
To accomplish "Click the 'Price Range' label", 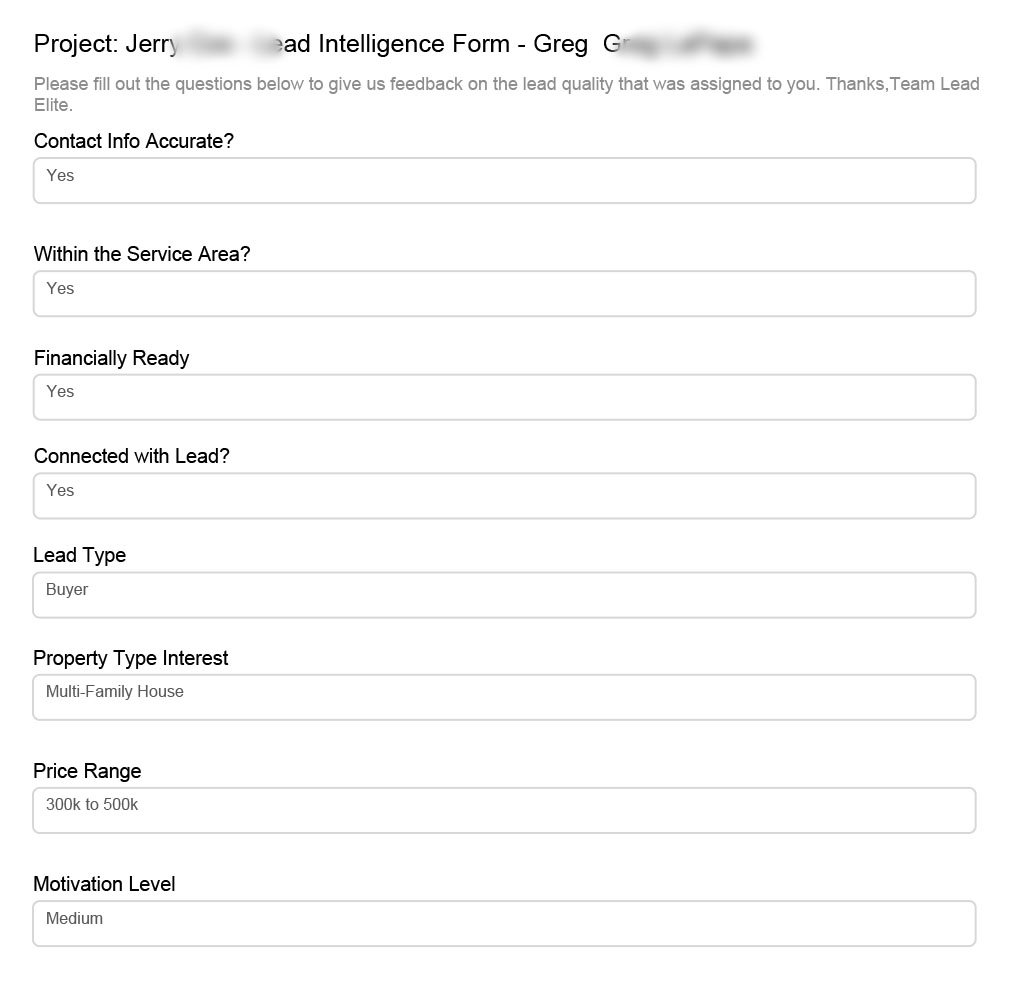I will click(87, 771).
